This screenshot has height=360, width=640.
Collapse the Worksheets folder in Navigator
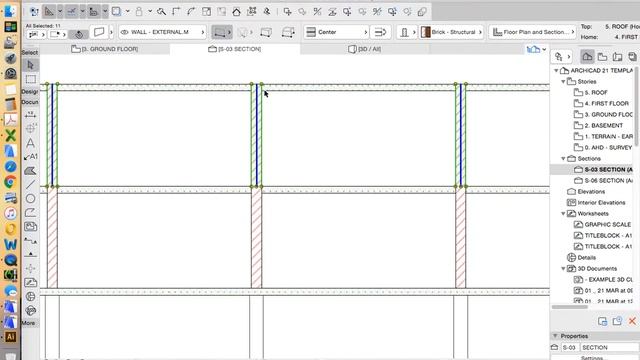(563, 213)
